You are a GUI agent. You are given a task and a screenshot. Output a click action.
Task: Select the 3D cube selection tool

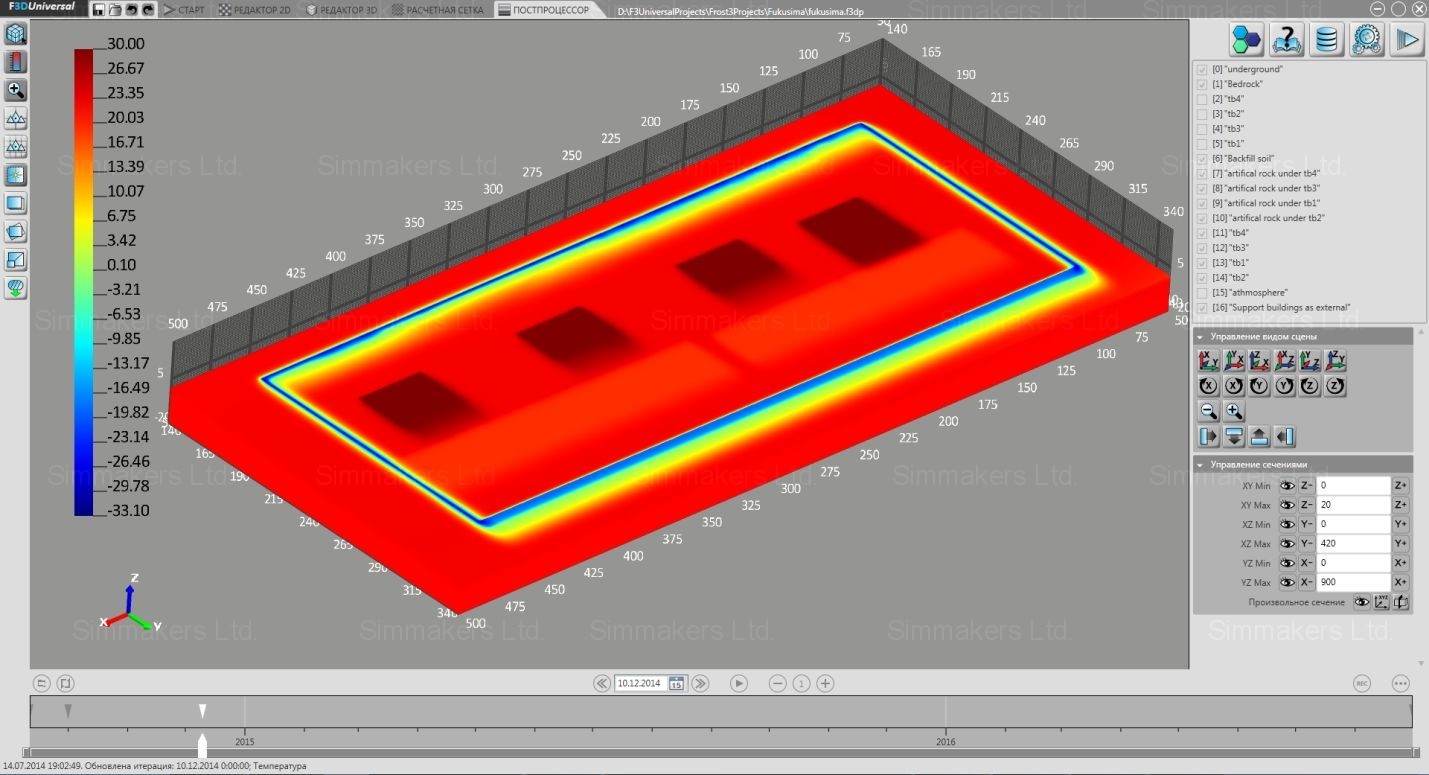pyautogui.click(x=16, y=34)
